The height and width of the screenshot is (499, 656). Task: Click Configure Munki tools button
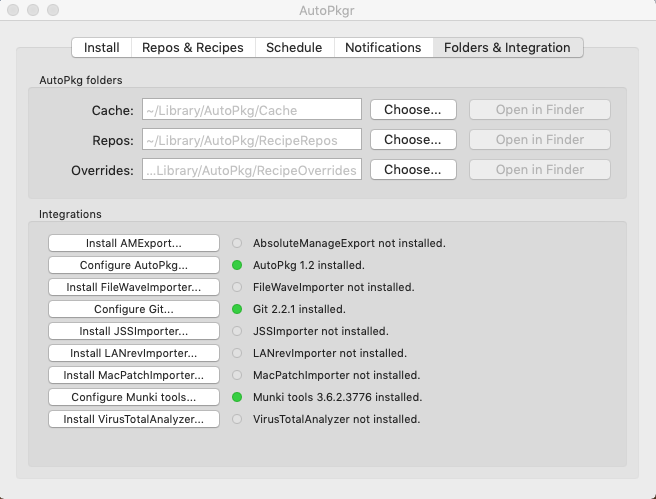134,397
